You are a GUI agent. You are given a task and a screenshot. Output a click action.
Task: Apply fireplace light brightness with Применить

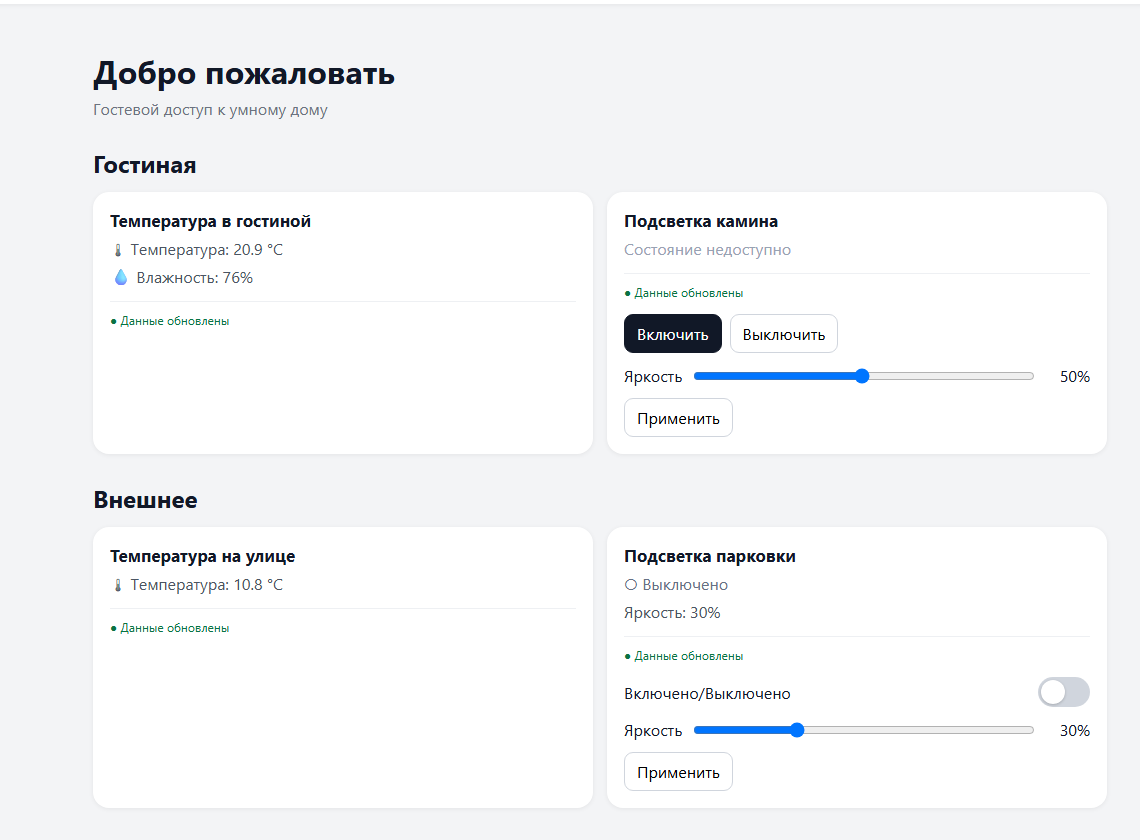click(x=678, y=417)
